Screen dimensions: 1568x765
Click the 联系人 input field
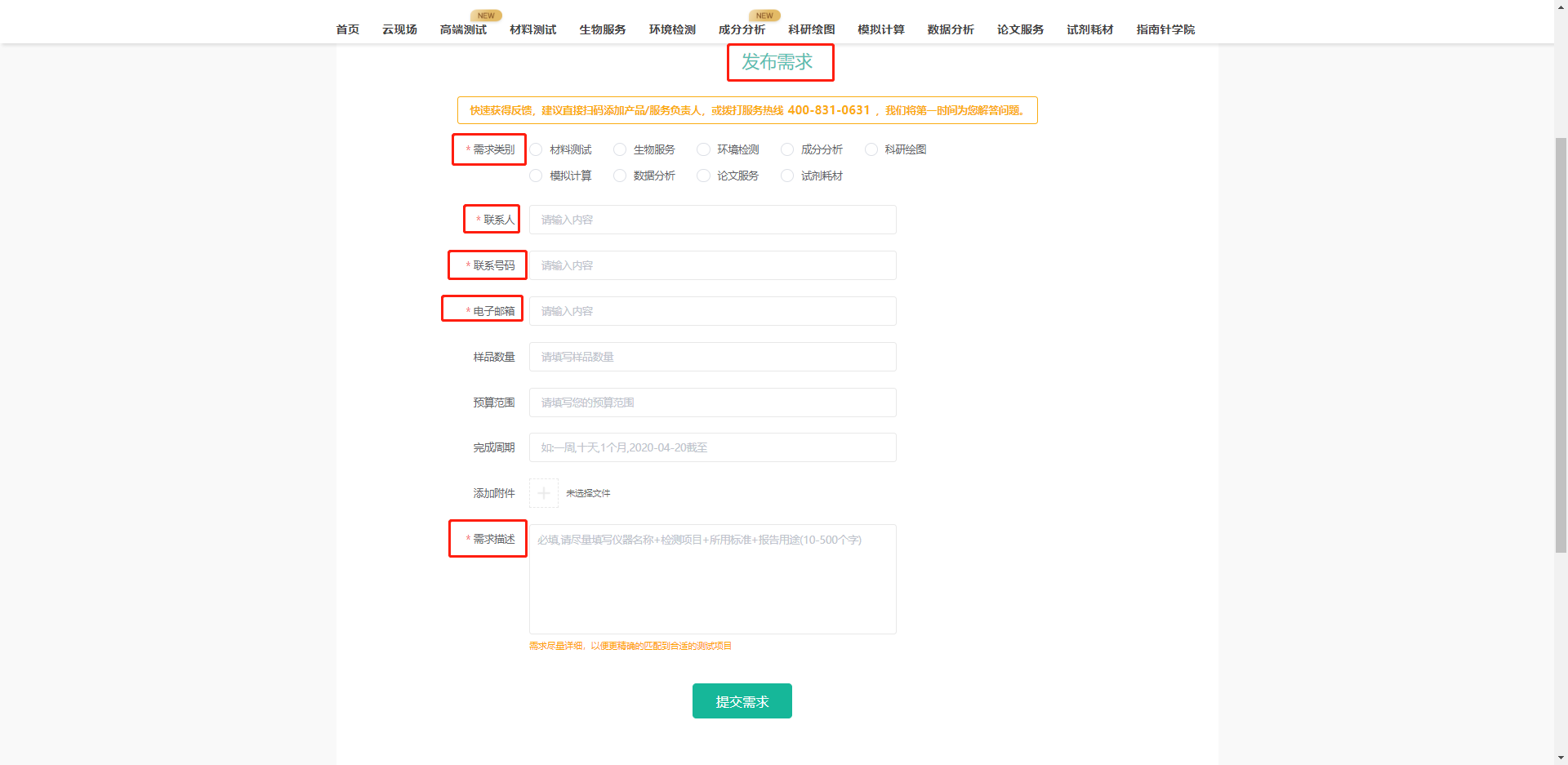(x=712, y=219)
